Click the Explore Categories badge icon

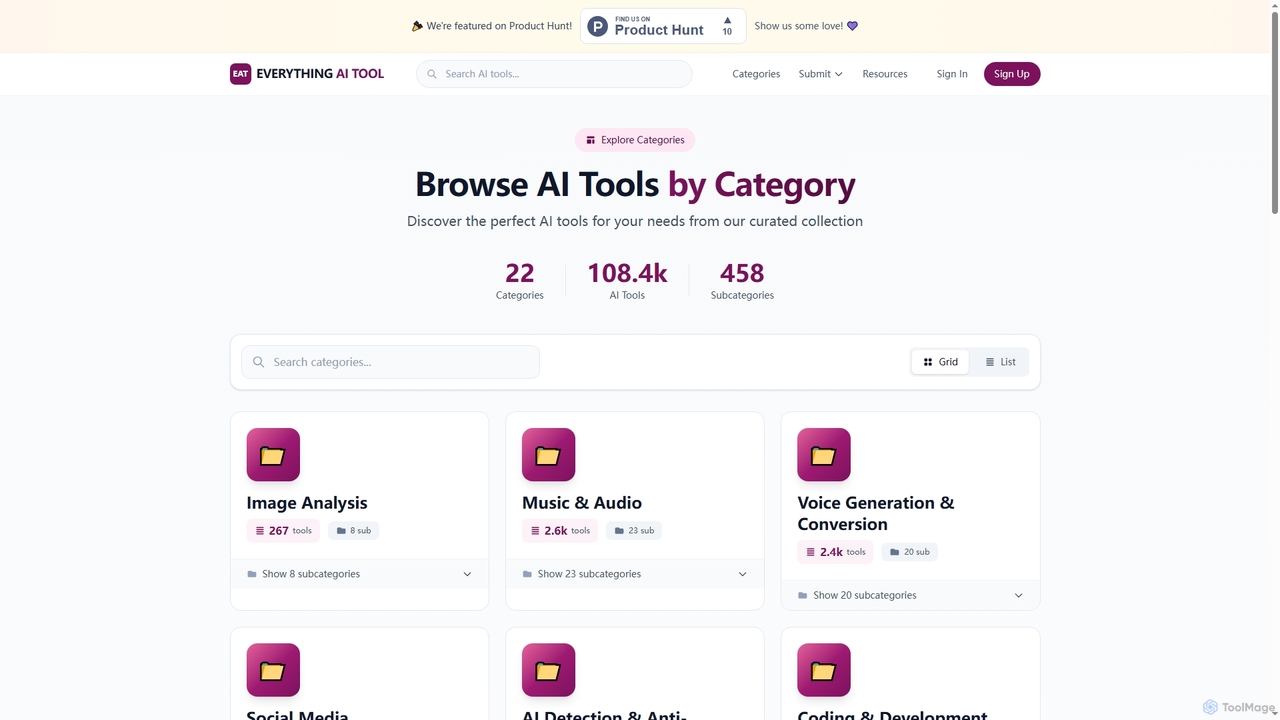(590, 140)
